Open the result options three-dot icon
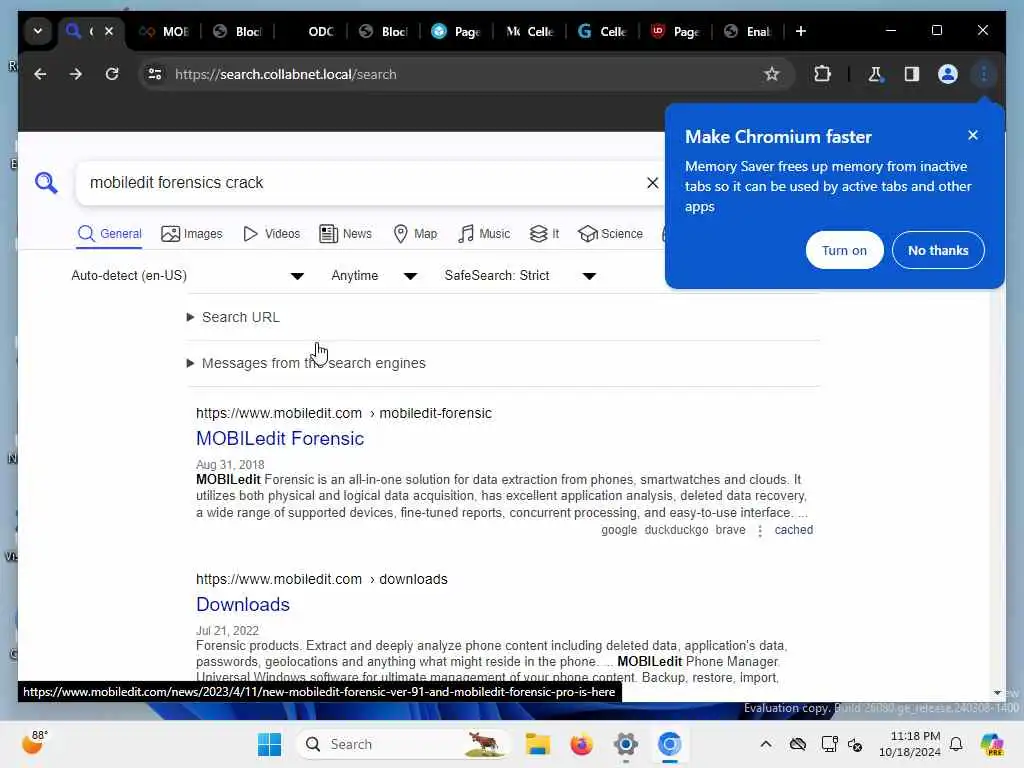The height and width of the screenshot is (768, 1024). [x=760, y=531]
